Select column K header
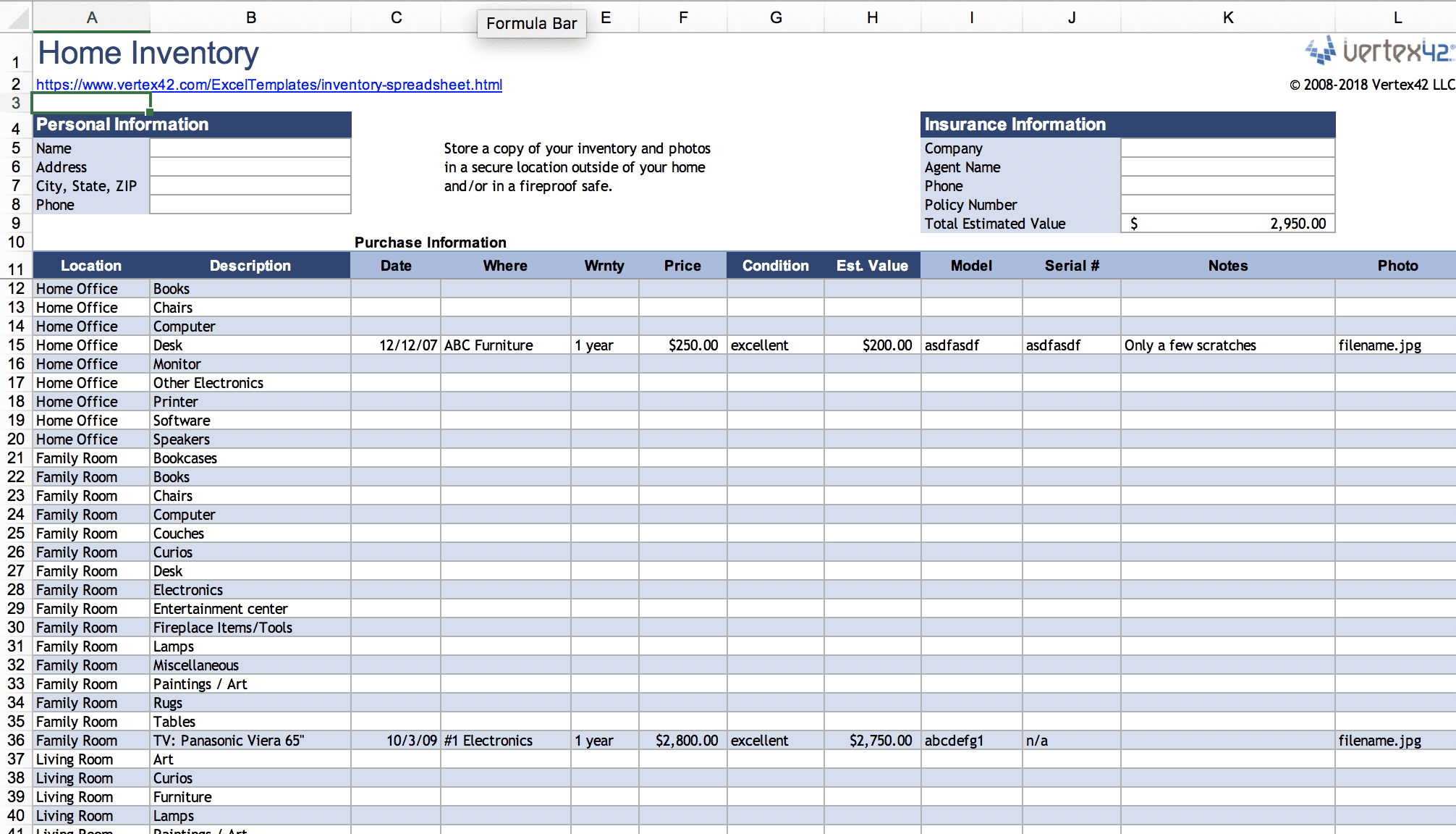The height and width of the screenshot is (834, 1456). [x=1227, y=17]
